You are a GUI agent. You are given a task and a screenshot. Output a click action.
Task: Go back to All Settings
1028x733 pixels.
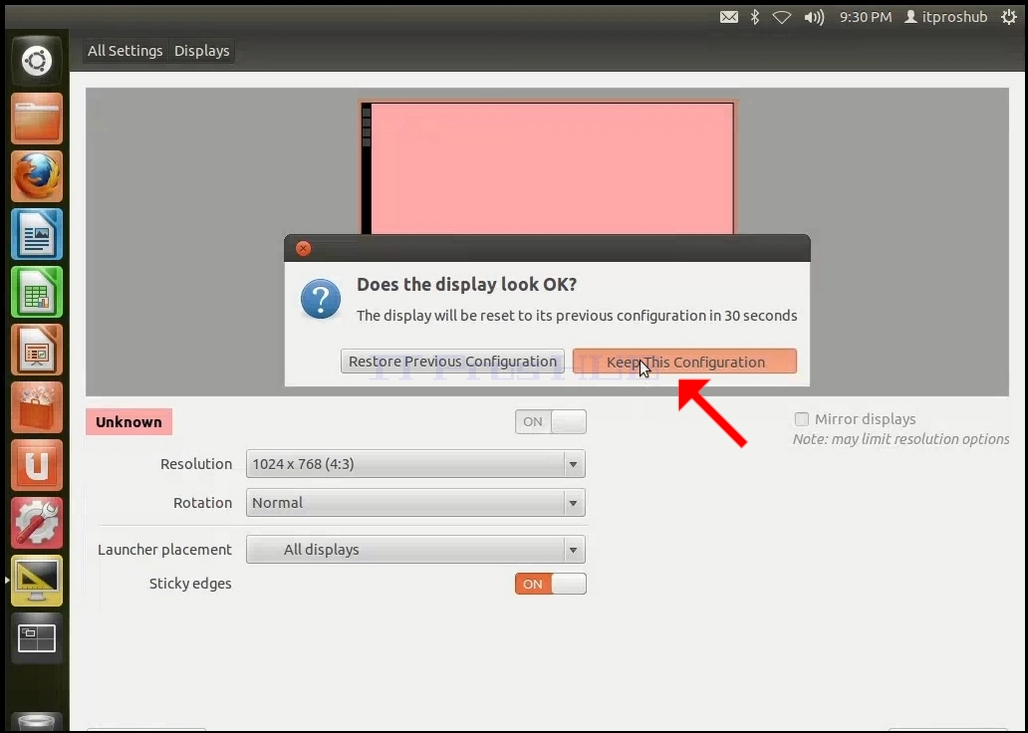(x=125, y=50)
